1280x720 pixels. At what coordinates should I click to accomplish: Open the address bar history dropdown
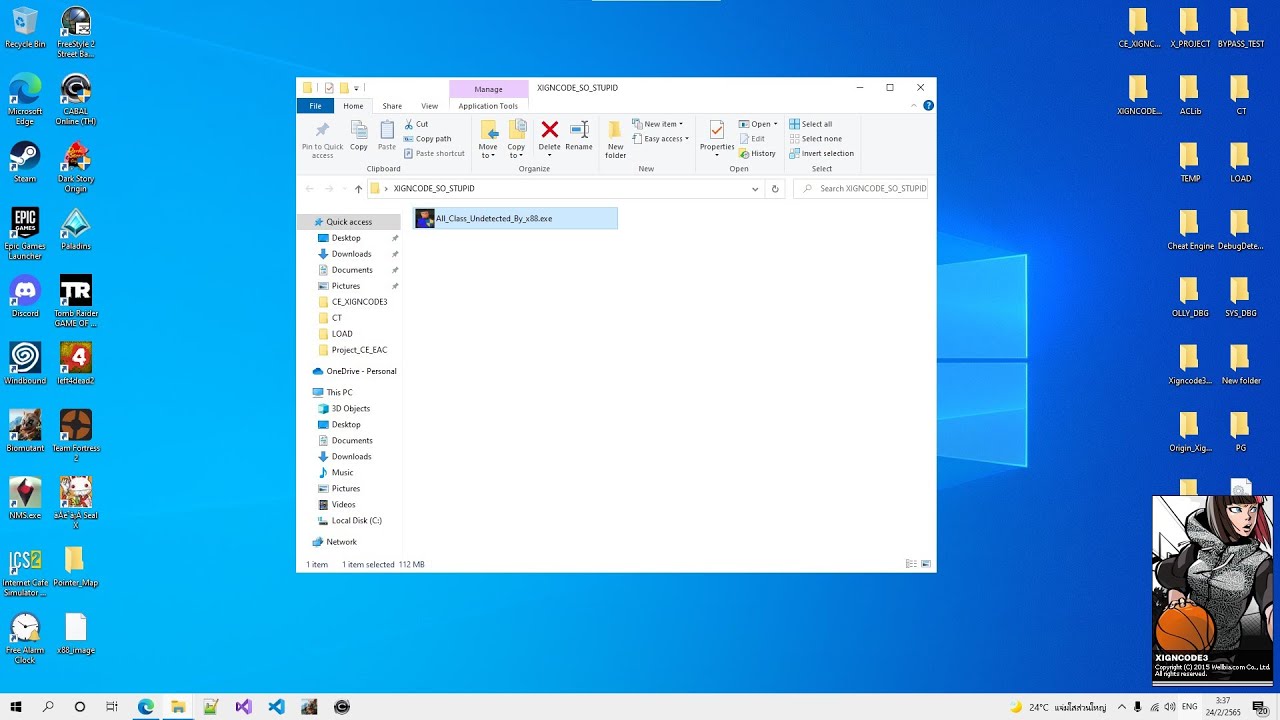tap(755, 188)
